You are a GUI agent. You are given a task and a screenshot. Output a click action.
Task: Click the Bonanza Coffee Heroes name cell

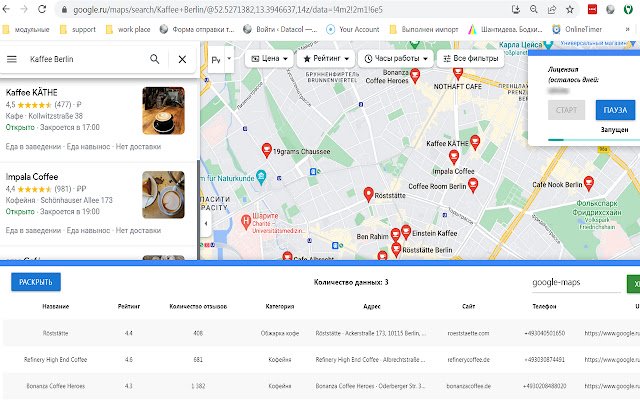[x=56, y=386]
